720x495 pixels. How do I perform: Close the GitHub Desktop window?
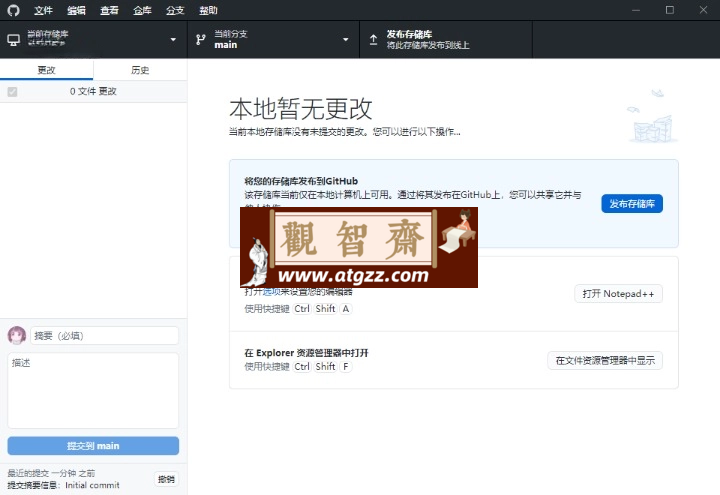[703, 10]
